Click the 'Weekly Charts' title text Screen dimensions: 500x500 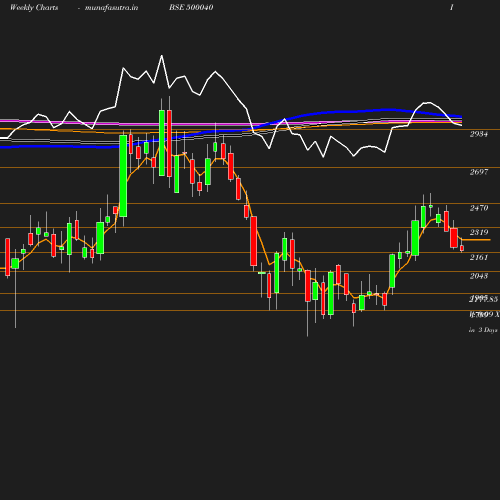[34, 7]
